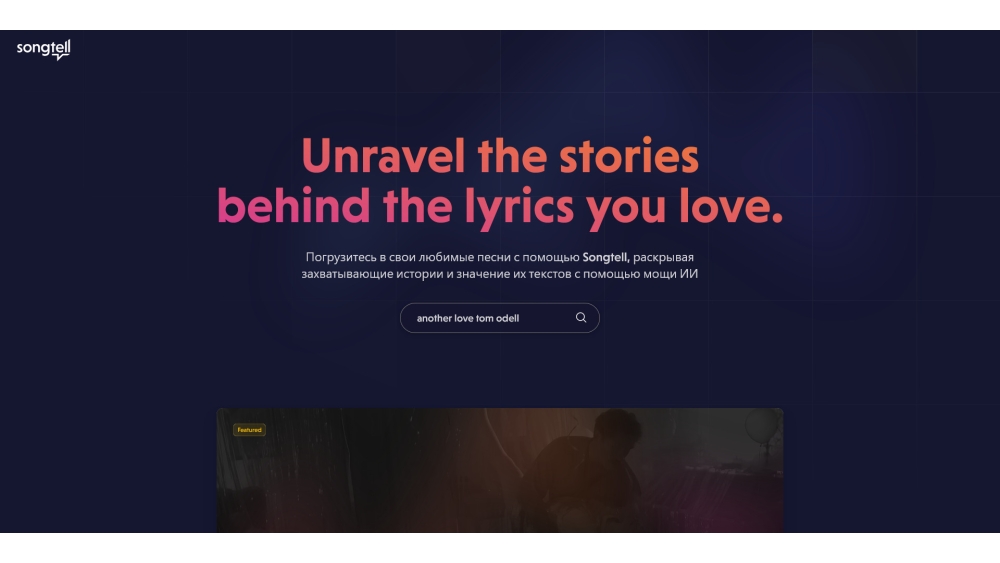Click the word 'odell' inside the search box
Viewport: 1000px width, 563px height.
coord(507,318)
